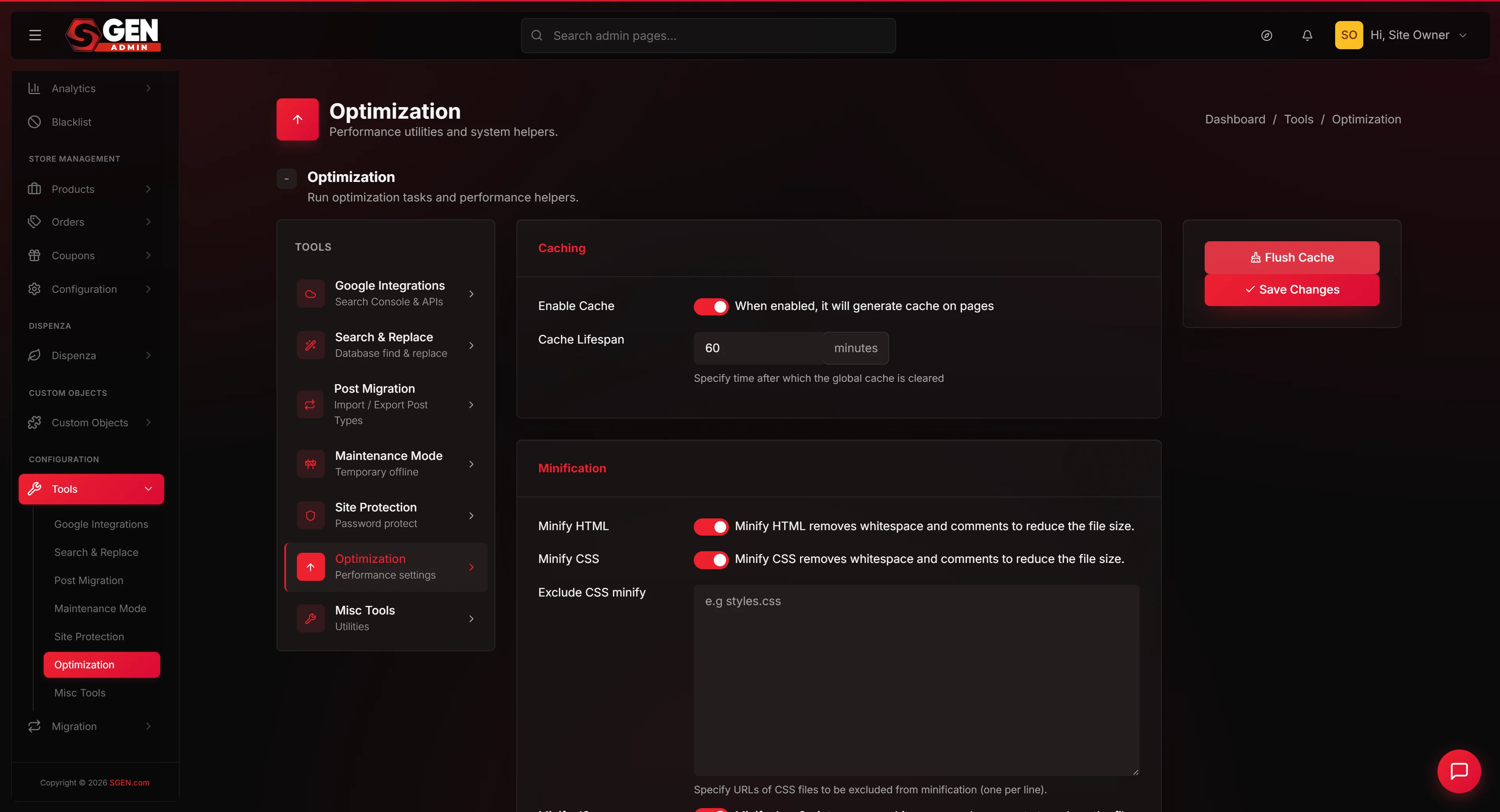Click the Misc Tools row chevron arrow
Screen dimensions: 1500x812
pos(471,619)
